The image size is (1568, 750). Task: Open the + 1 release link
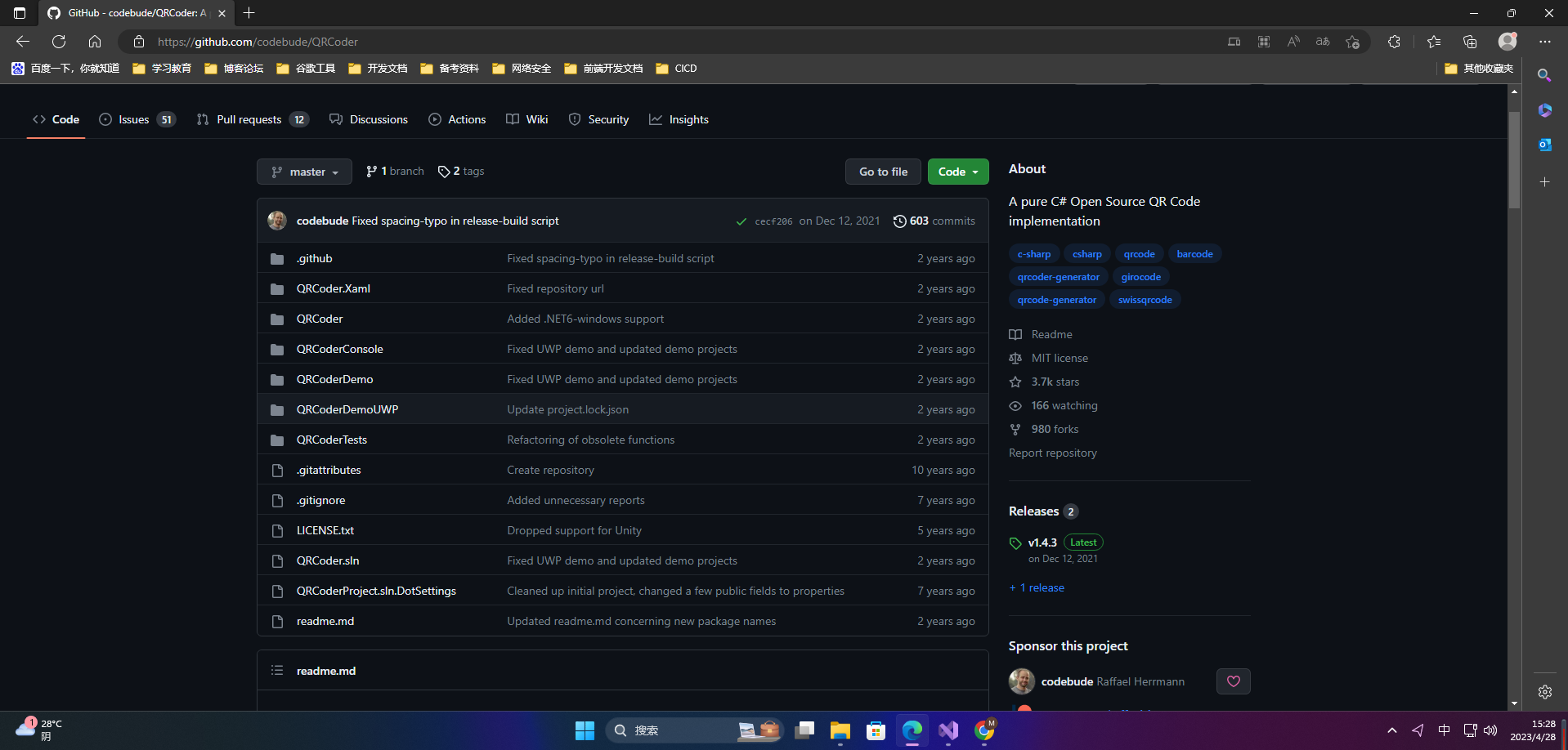click(x=1037, y=588)
